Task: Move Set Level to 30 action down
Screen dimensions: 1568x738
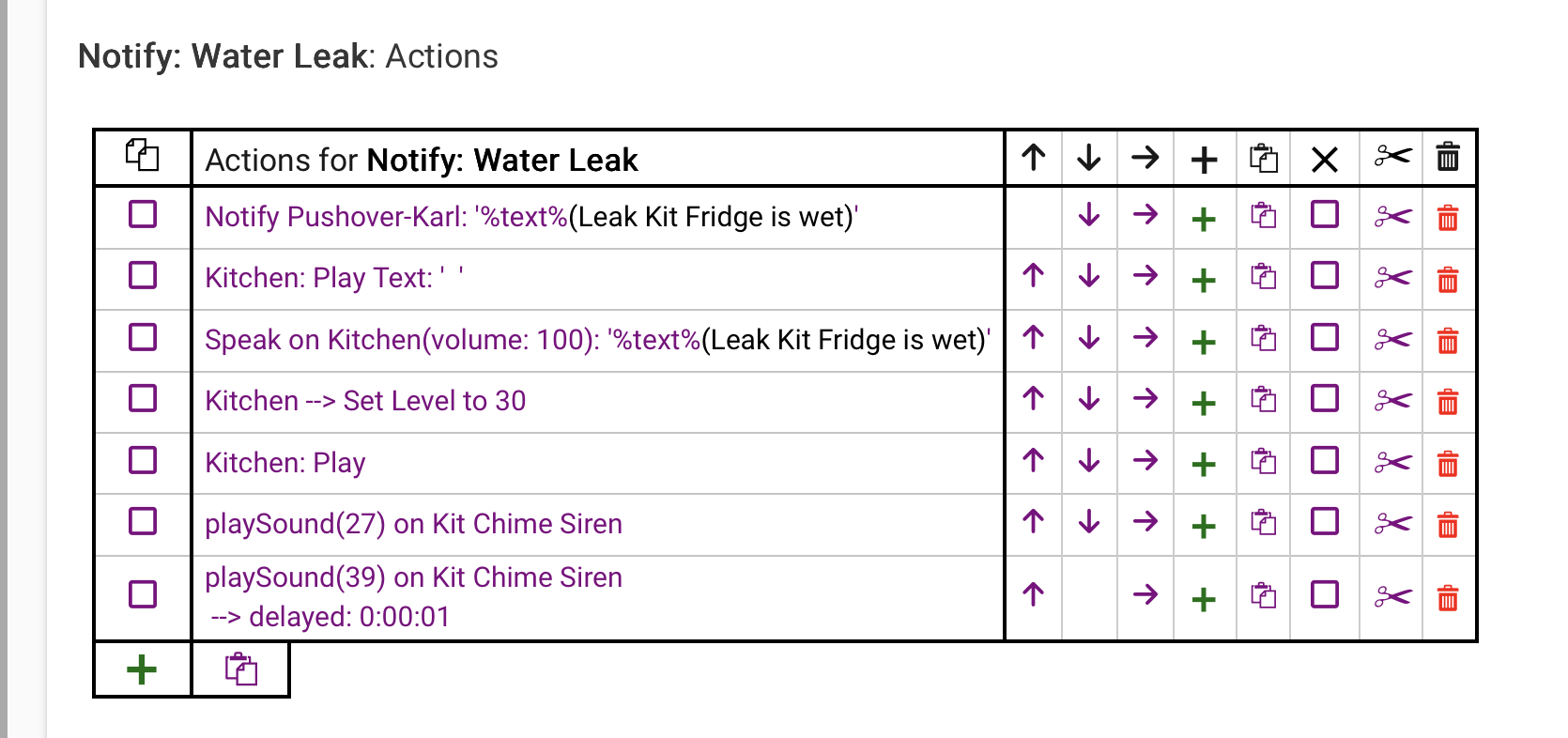Action: 1089,399
